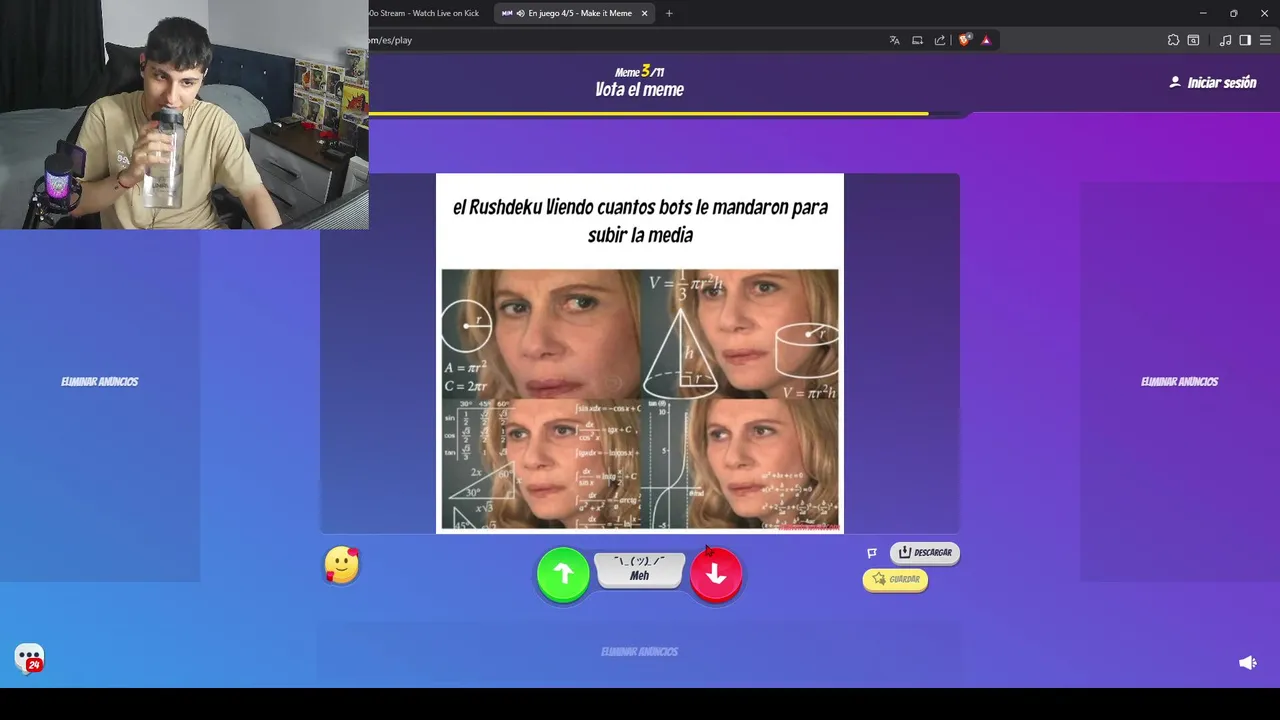
Task: Open the Brave Rewards triangle icon
Action: click(986, 40)
